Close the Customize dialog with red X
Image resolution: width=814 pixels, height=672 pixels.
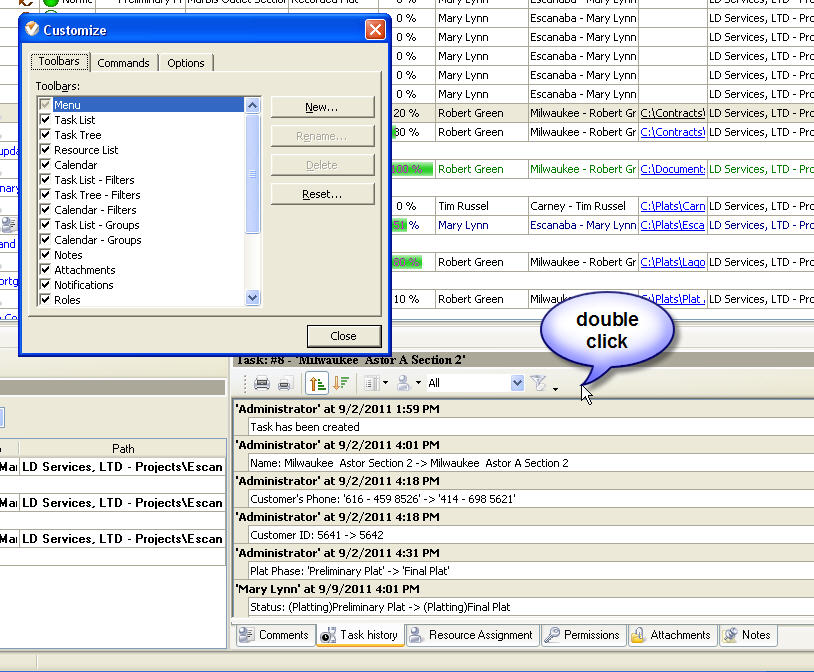375,29
